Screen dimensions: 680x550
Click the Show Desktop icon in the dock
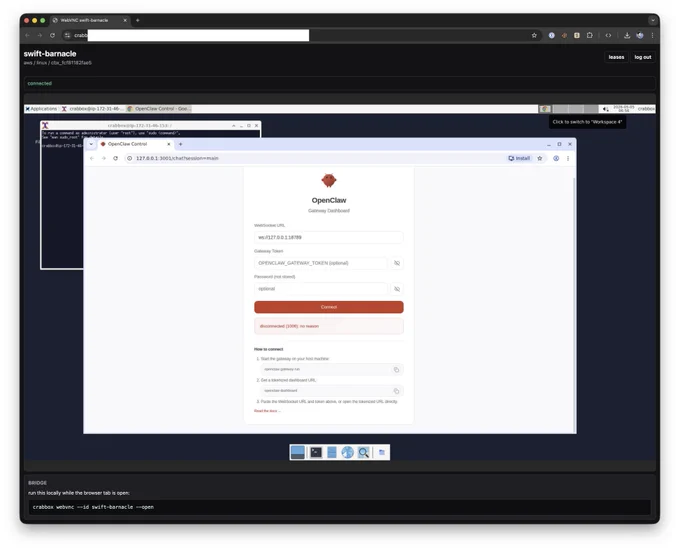[x=297, y=452]
